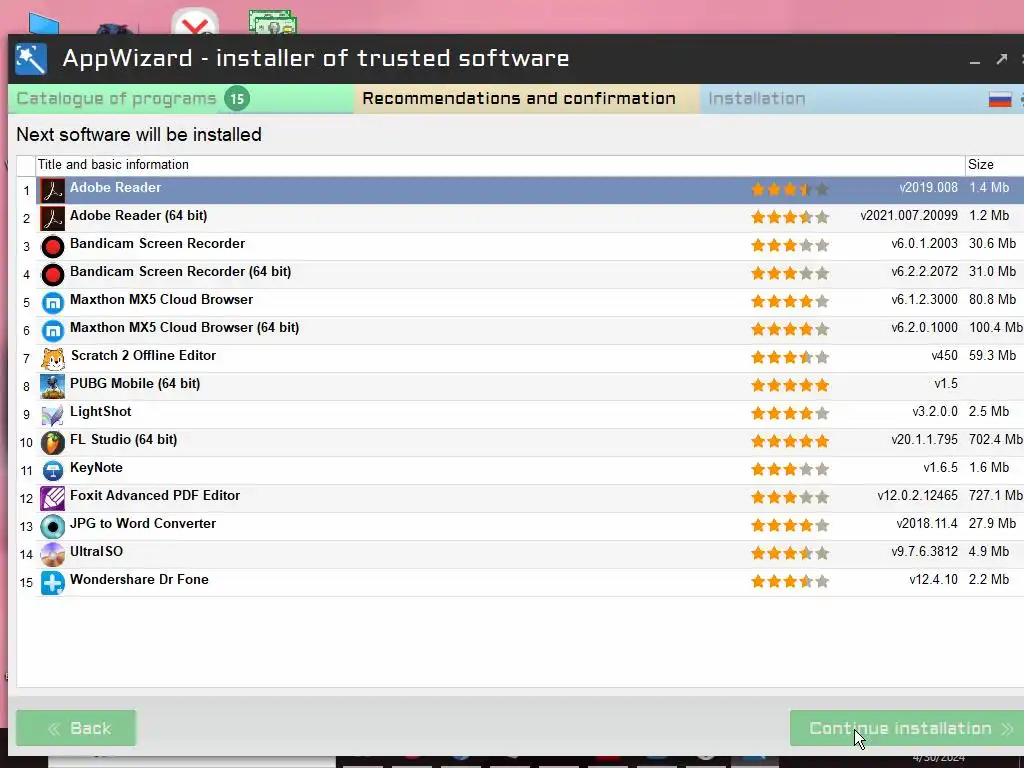
Task: Select the LightShot title text
Action: point(101,412)
